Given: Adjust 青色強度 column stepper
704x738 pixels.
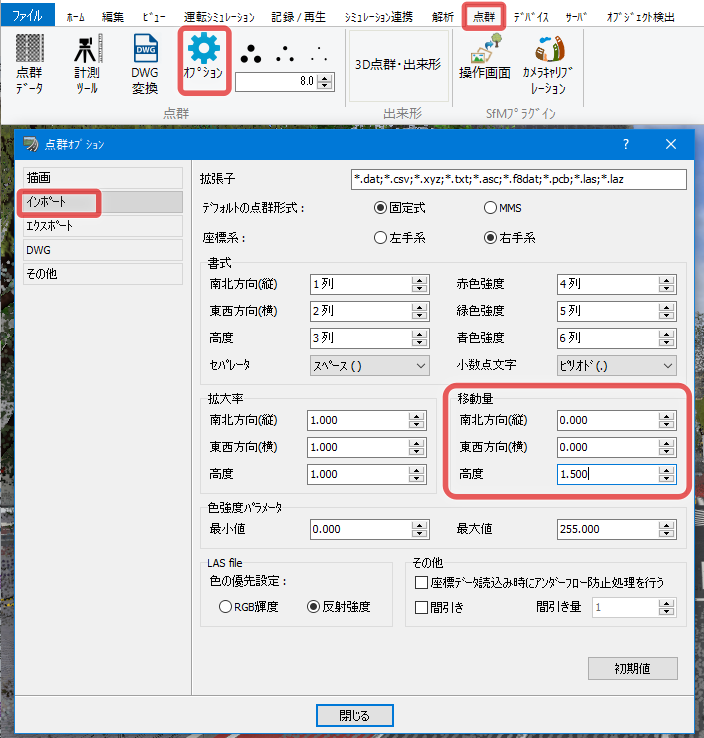Looking at the screenshot, I should click(666, 338).
